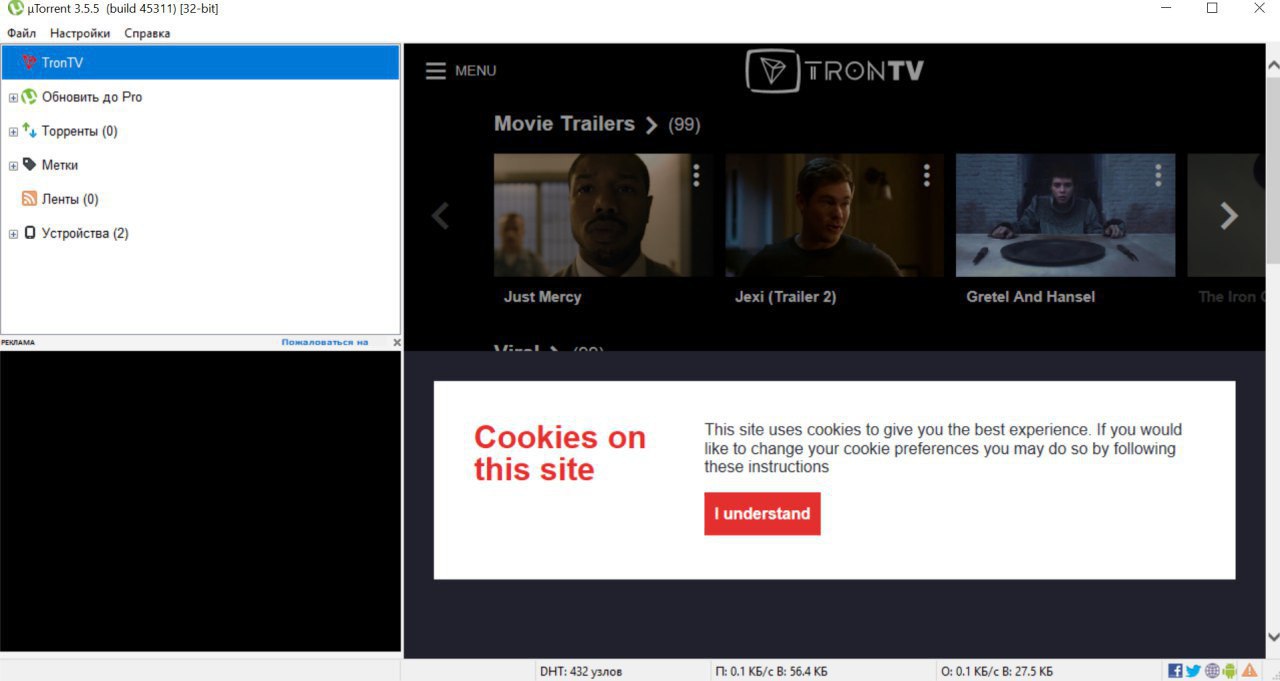Expand the Торренты (0) tree node
Image resolution: width=1280 pixels, height=681 pixels.
[x=13, y=132]
